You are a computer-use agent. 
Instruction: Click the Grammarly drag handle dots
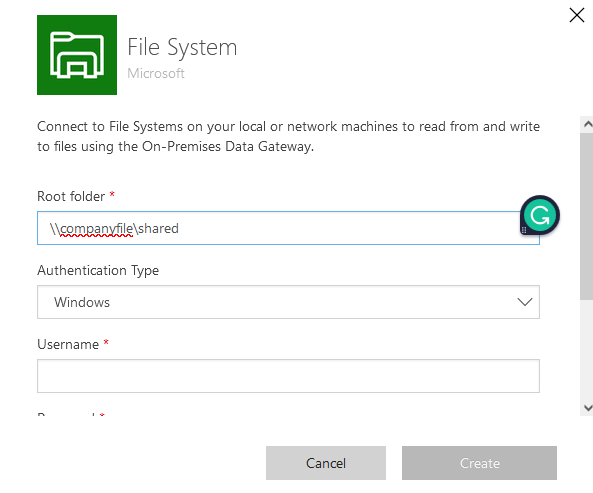[524, 230]
